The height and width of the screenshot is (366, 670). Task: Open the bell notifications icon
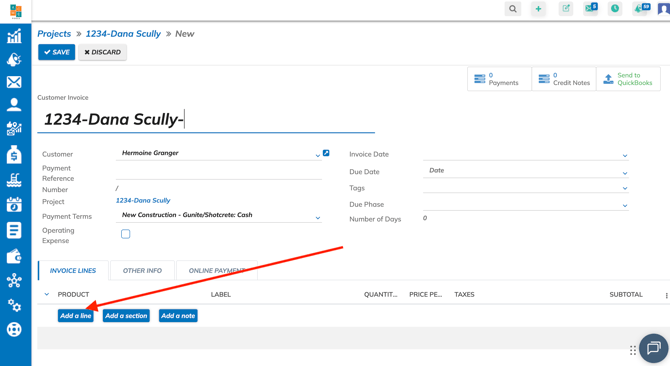[x=641, y=9]
